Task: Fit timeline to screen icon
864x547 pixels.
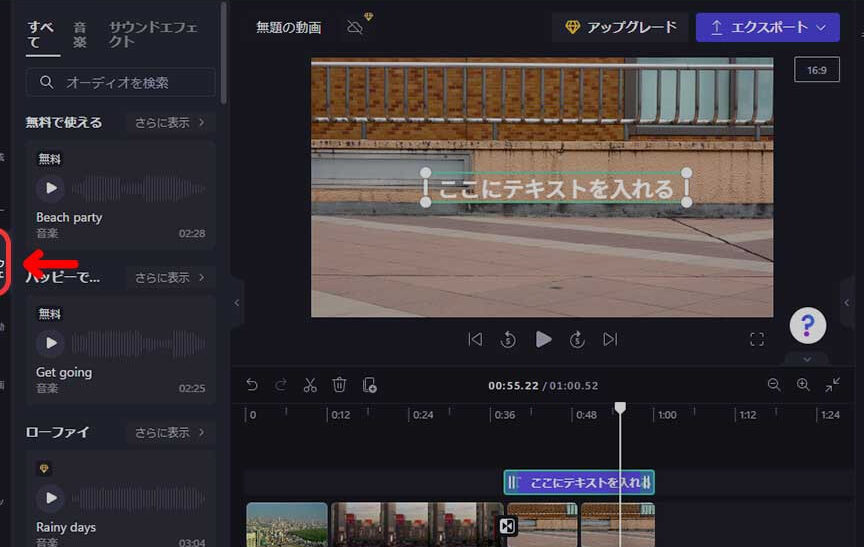Action: pyautogui.click(x=833, y=384)
